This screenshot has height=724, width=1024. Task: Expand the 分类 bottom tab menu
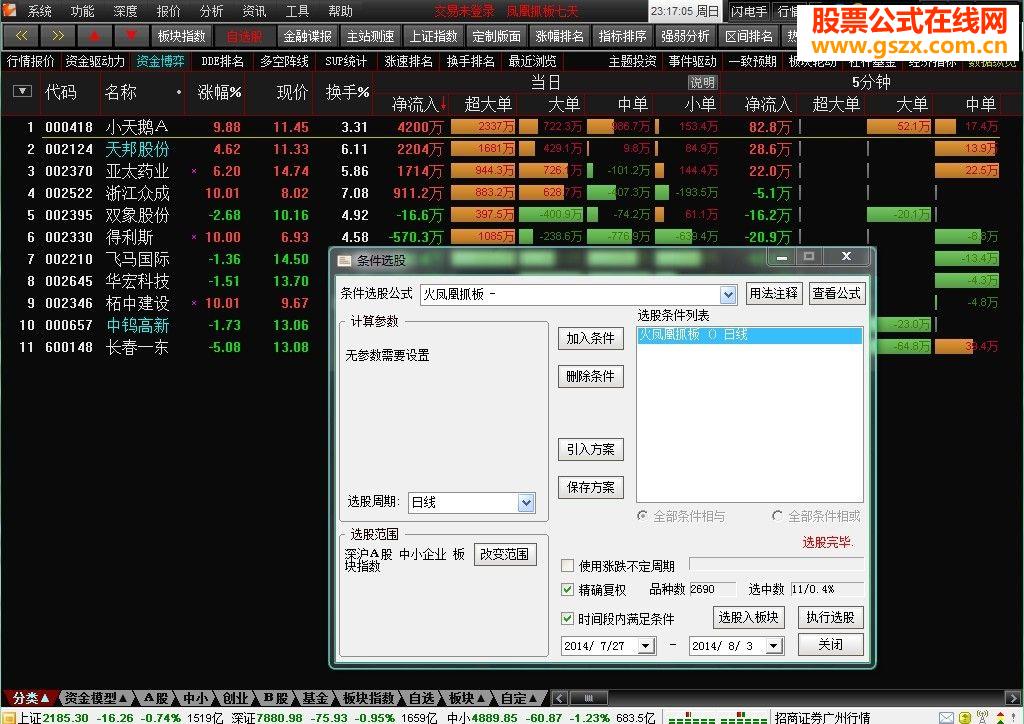tap(30, 698)
